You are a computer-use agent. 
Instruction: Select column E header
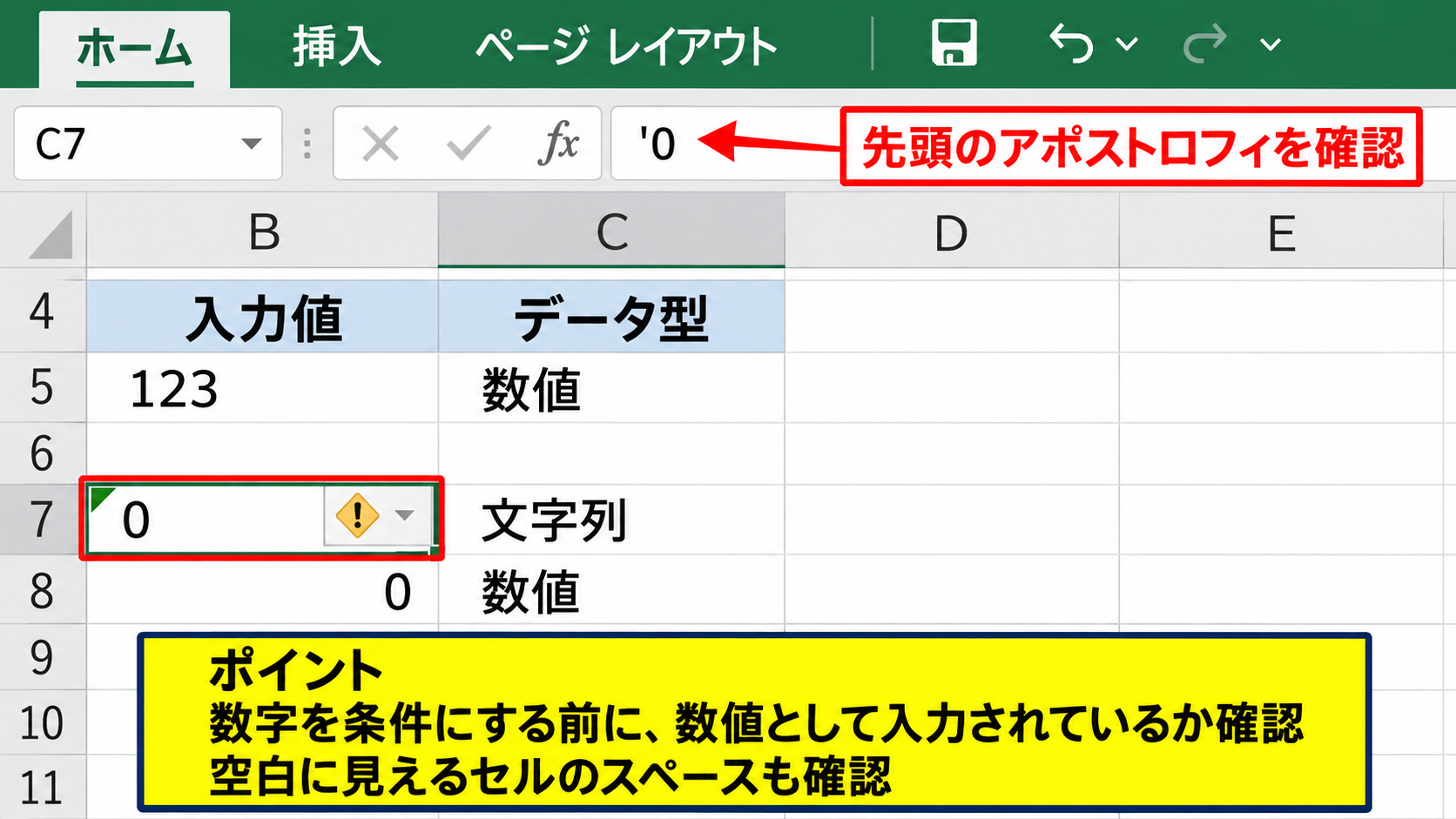tap(1282, 232)
